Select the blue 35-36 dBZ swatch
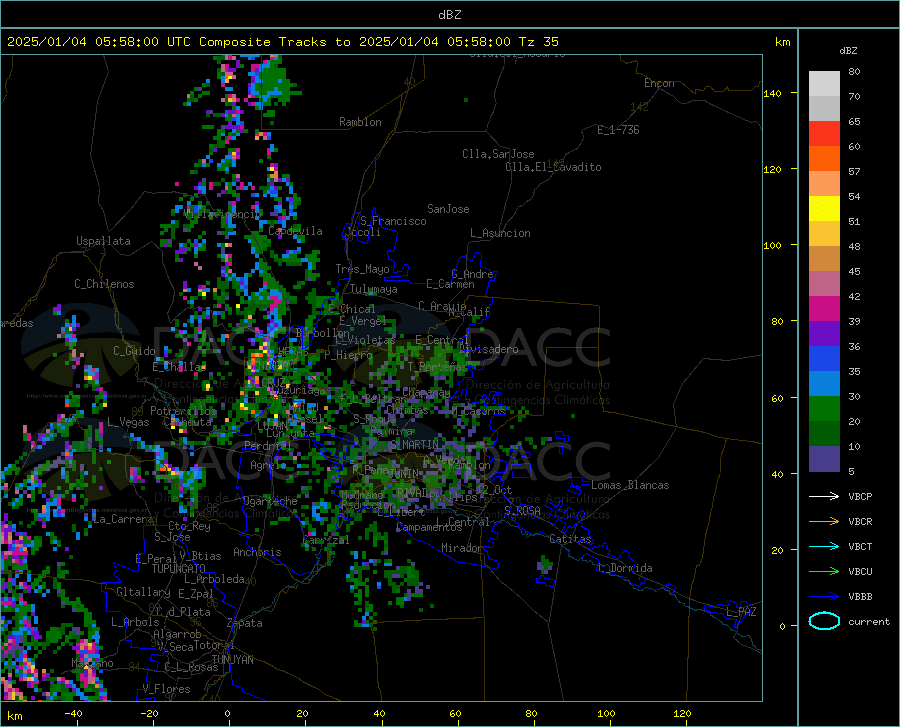The image size is (900, 727). click(824, 359)
